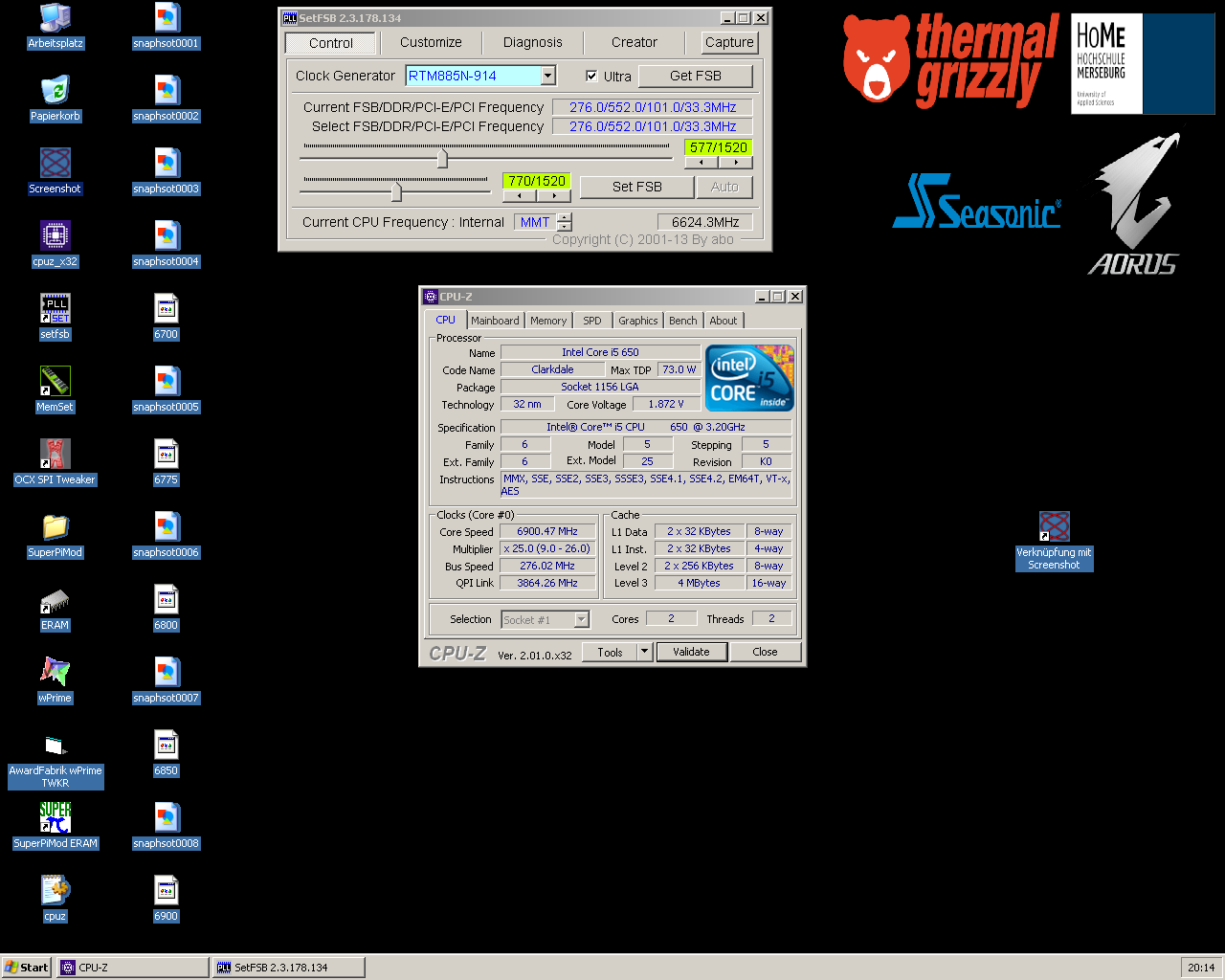Click the Select FSB frequency field

[x=653, y=126]
